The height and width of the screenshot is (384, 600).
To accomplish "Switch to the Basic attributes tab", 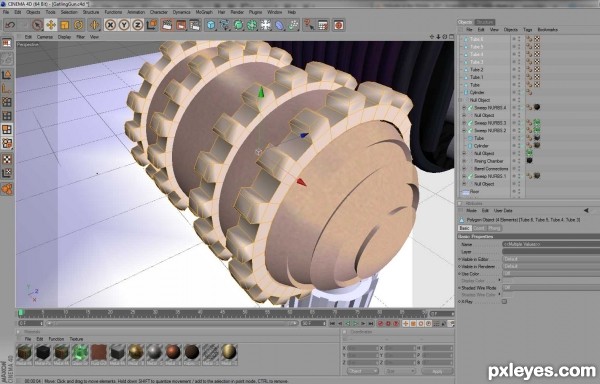I will 464,228.
